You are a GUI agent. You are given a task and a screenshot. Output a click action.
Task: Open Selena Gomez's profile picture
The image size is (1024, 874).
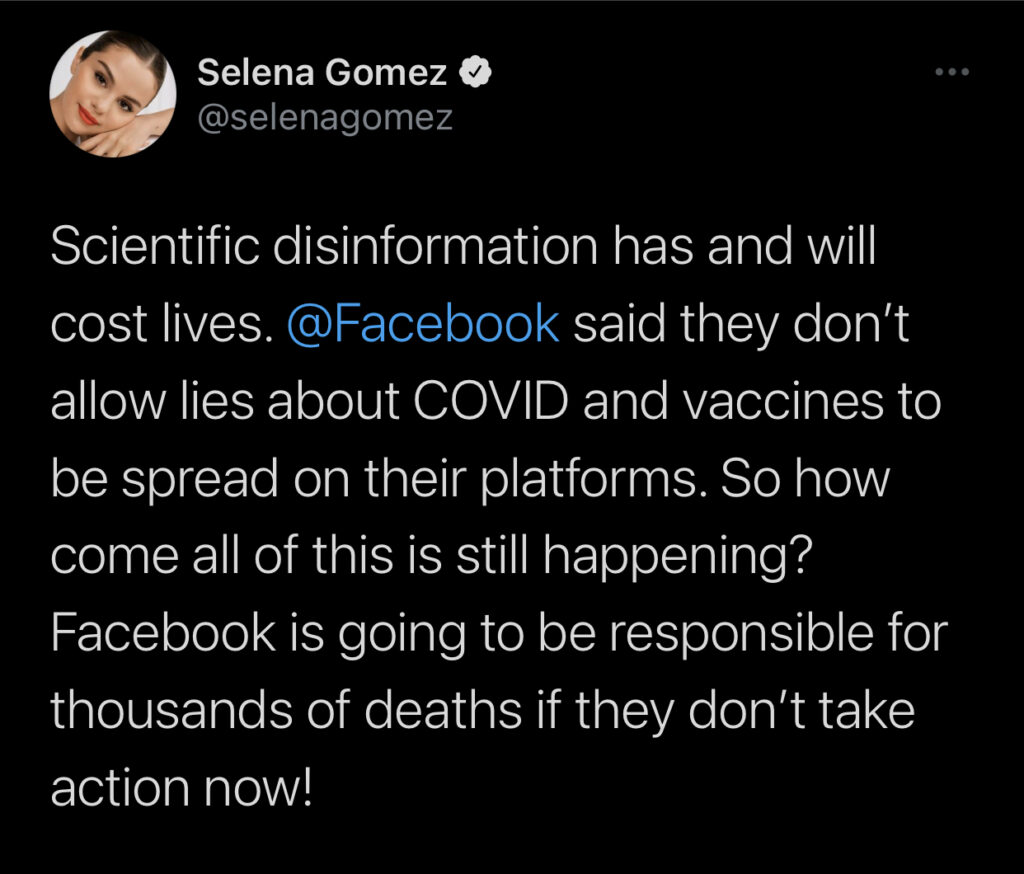click(x=113, y=94)
